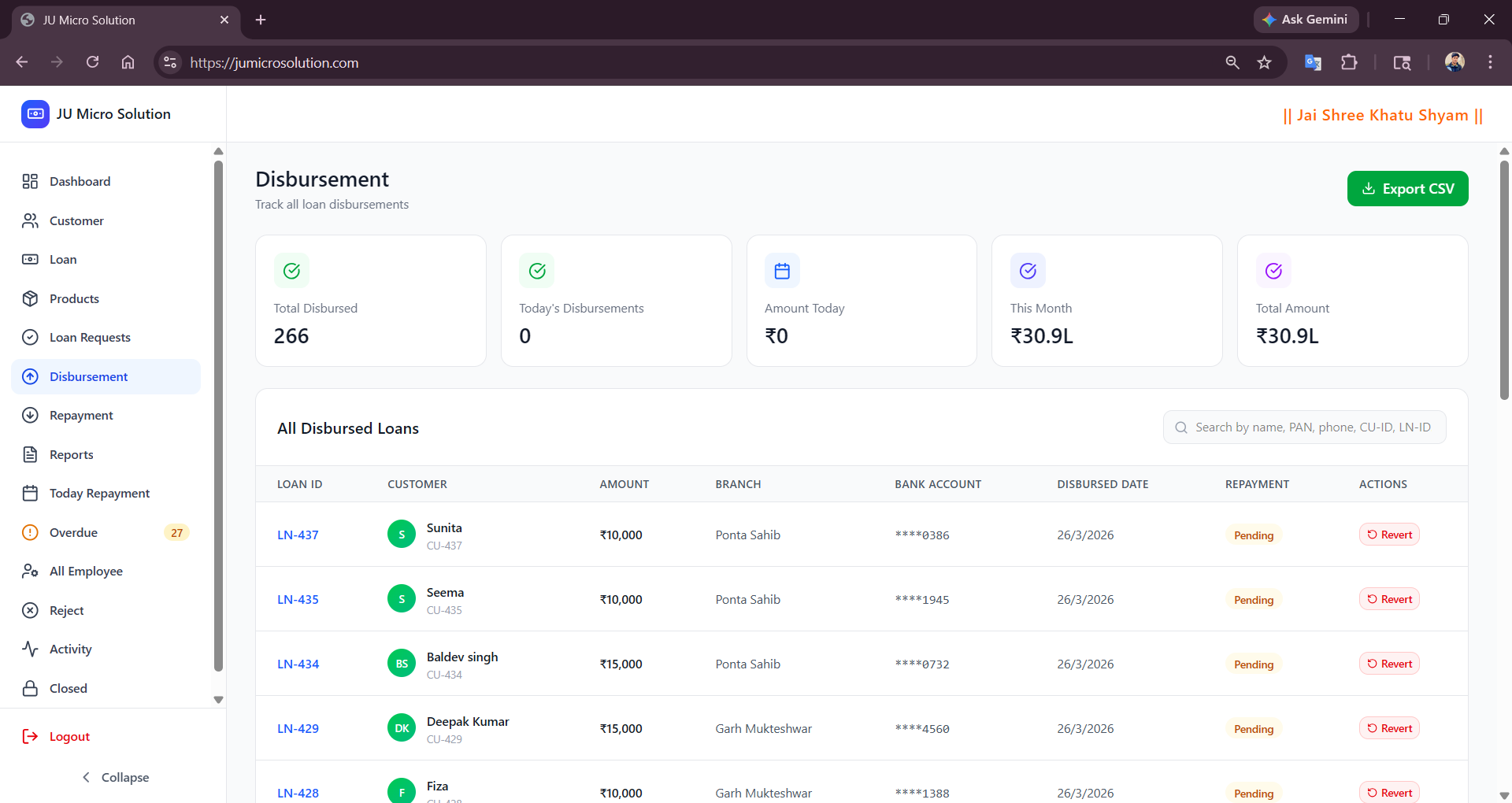Click the Total Amount check icon
This screenshot has height=803, width=1512.
[x=1273, y=271]
